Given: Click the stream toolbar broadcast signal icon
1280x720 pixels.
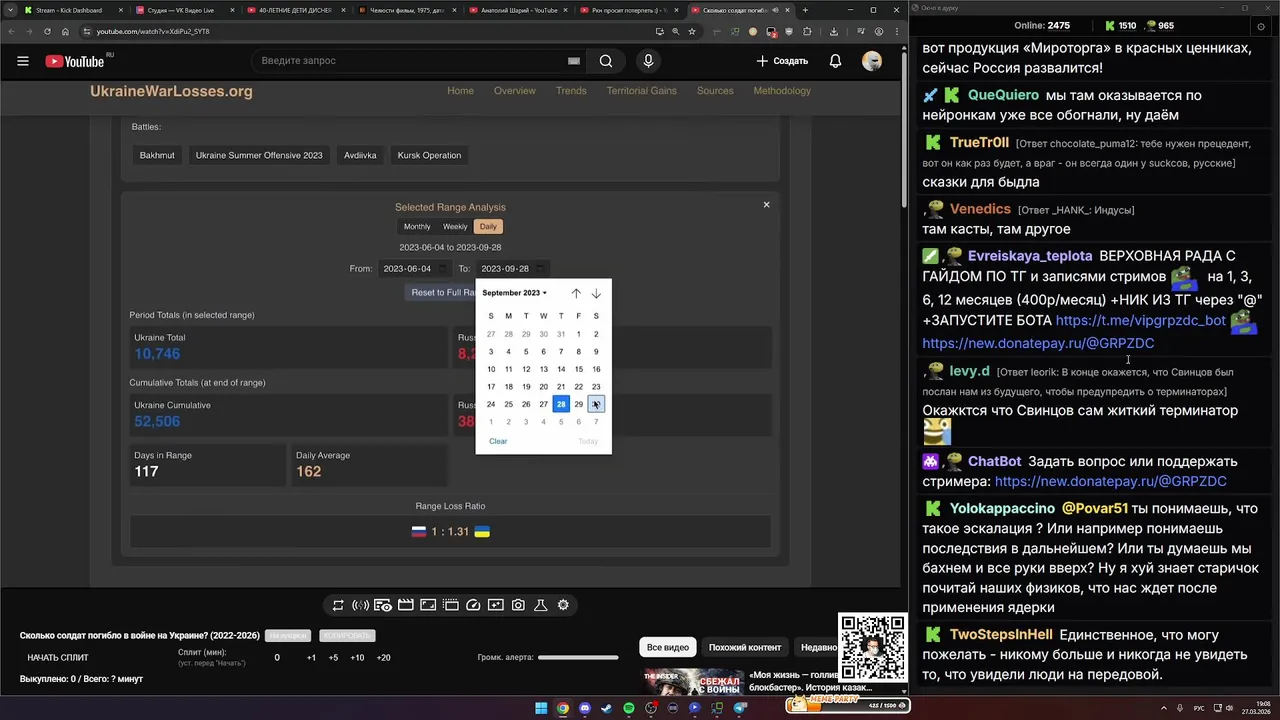Looking at the screenshot, I should tap(360, 605).
